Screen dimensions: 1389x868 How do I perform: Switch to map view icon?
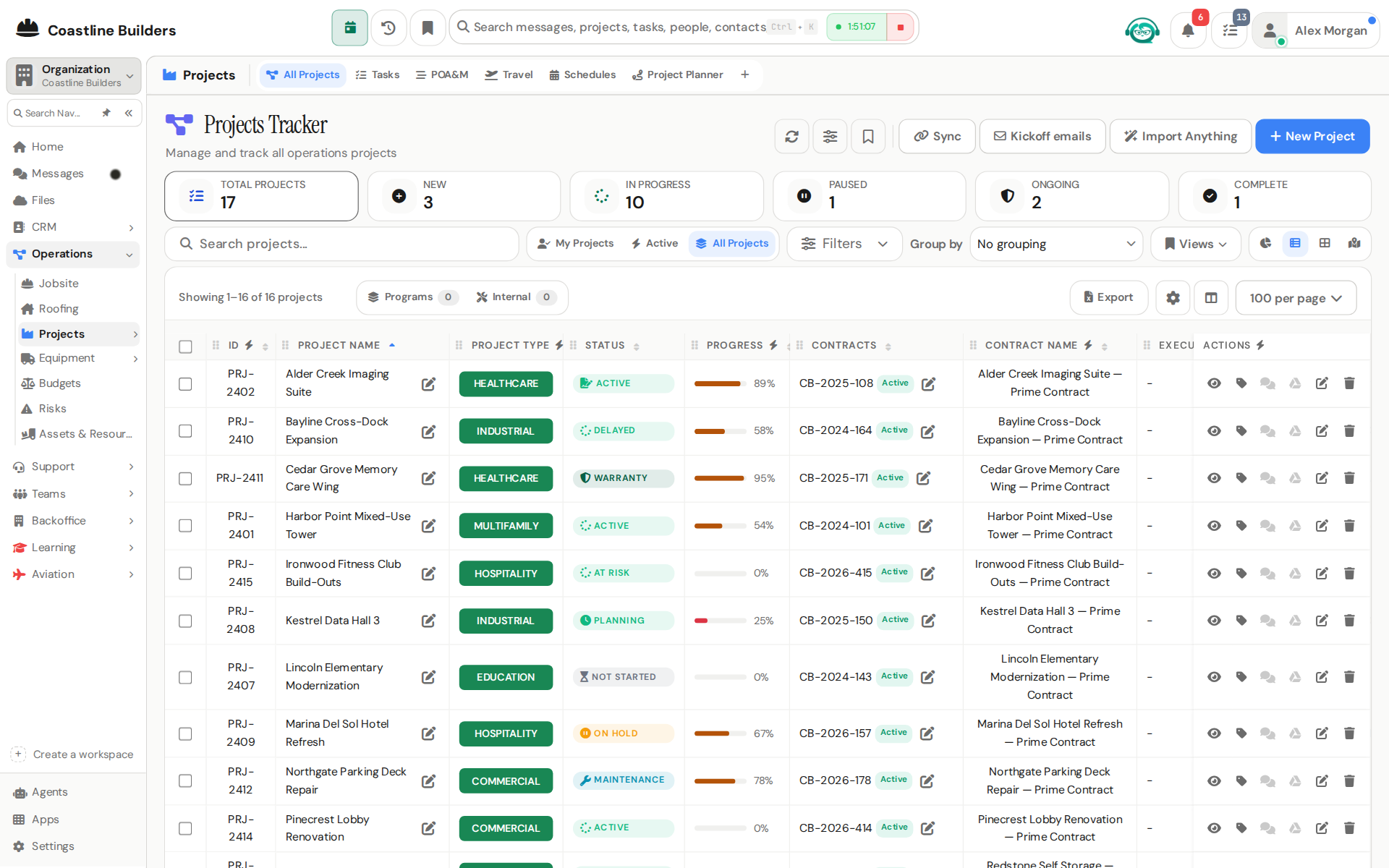1354,244
